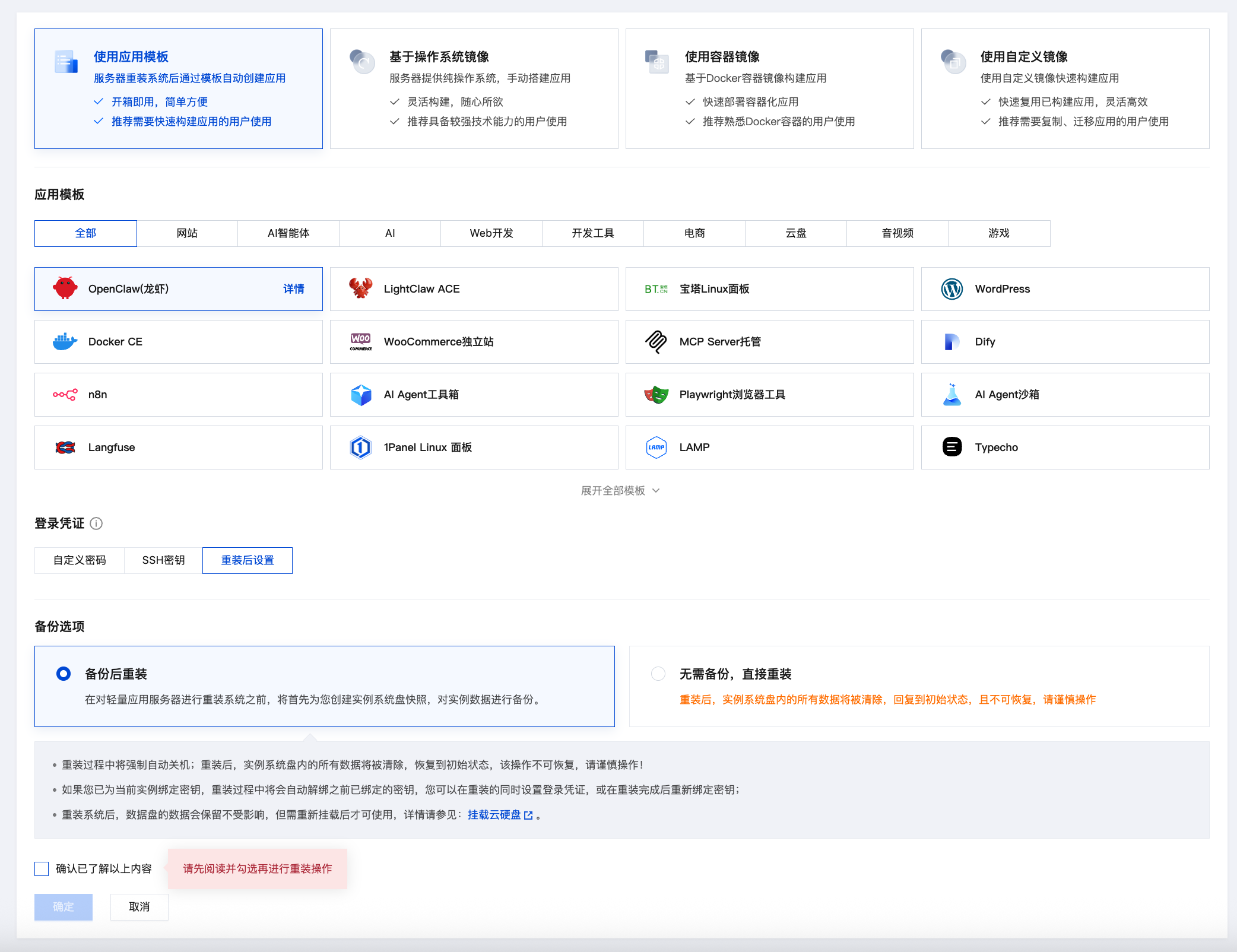Open 详情 for OpenClaw(龙虾)
The height and width of the screenshot is (952, 1237).
[294, 289]
